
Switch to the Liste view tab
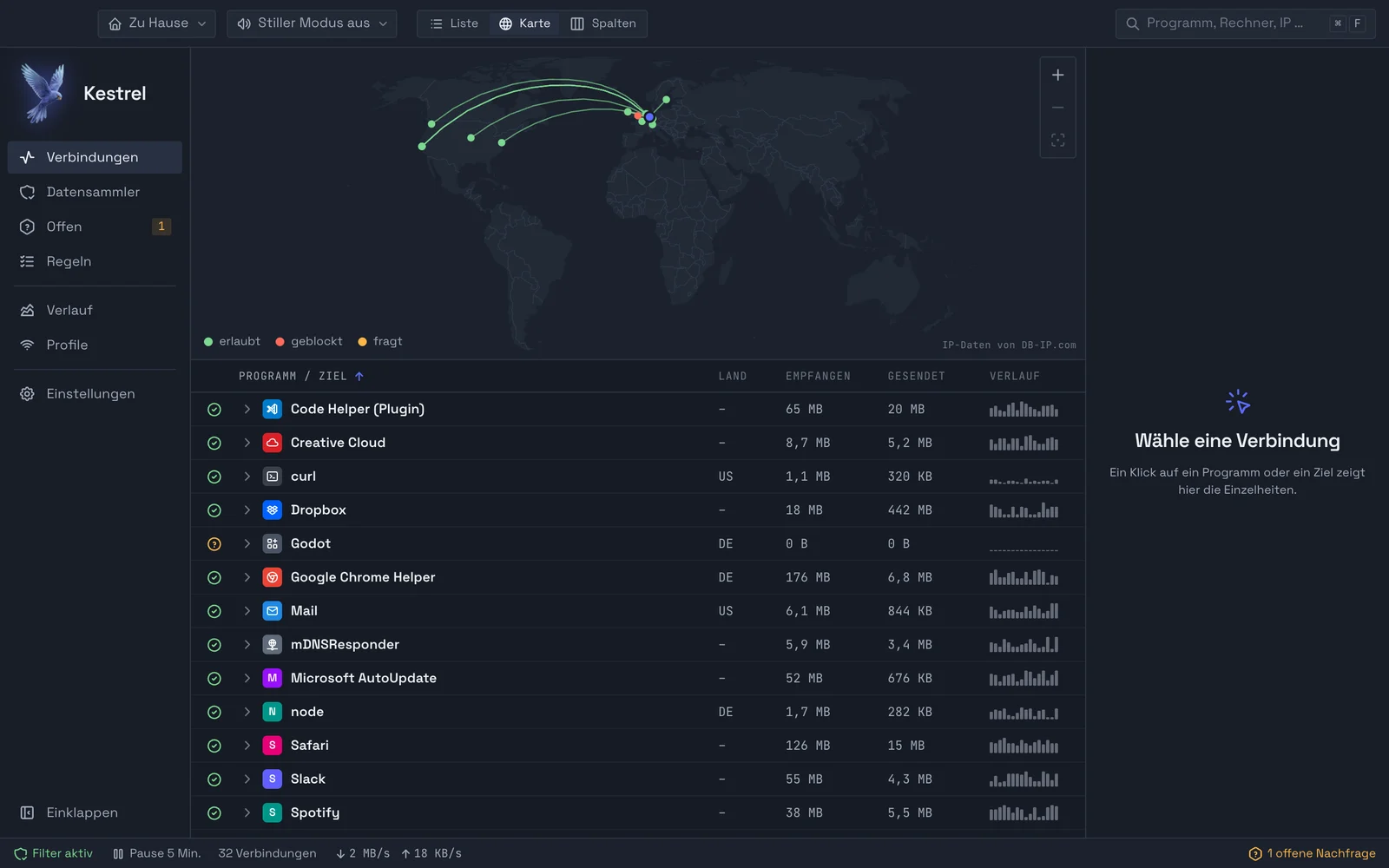tap(454, 23)
